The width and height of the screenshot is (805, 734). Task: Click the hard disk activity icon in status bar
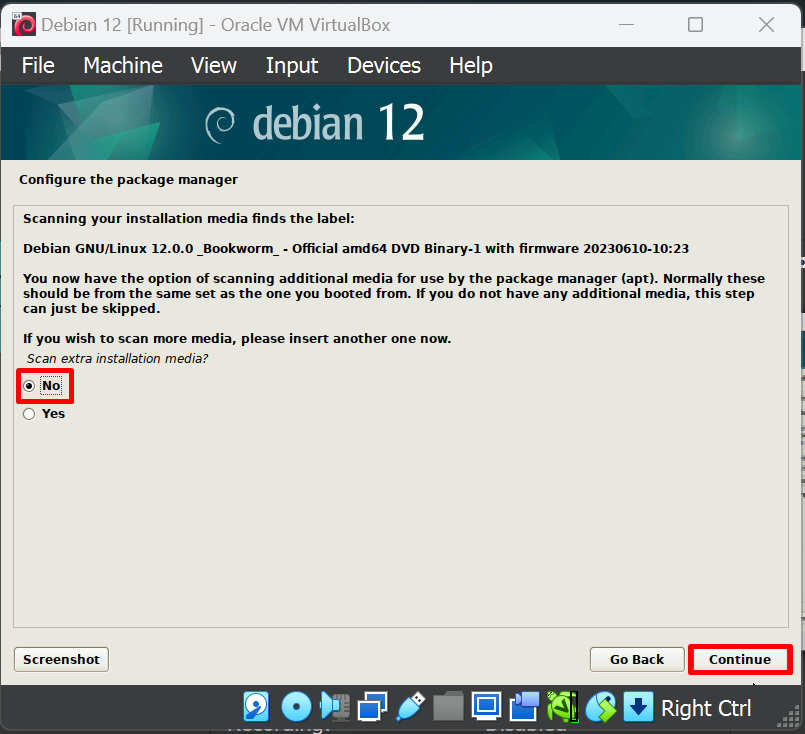(x=256, y=707)
